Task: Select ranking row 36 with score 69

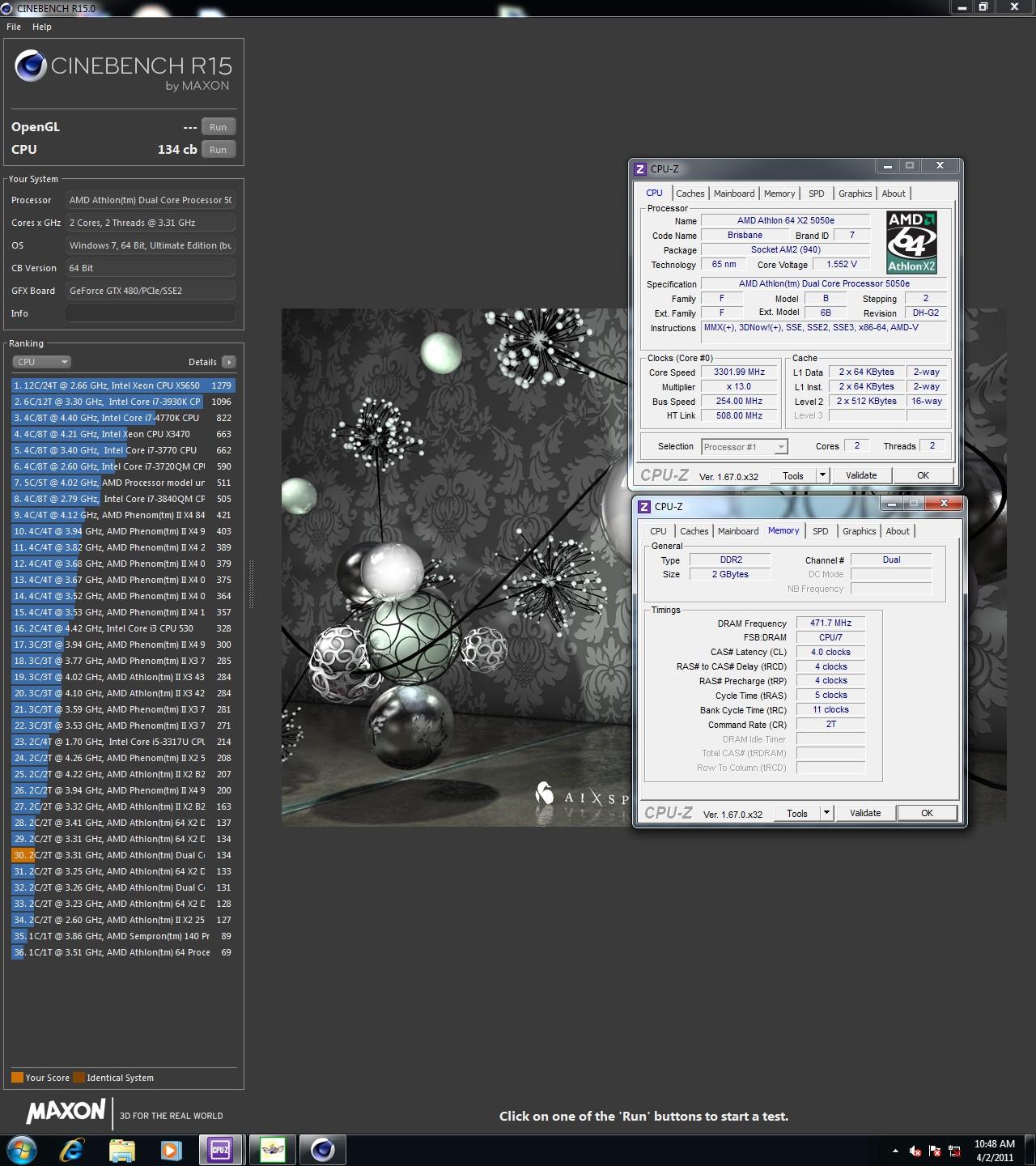Action: click(x=123, y=952)
